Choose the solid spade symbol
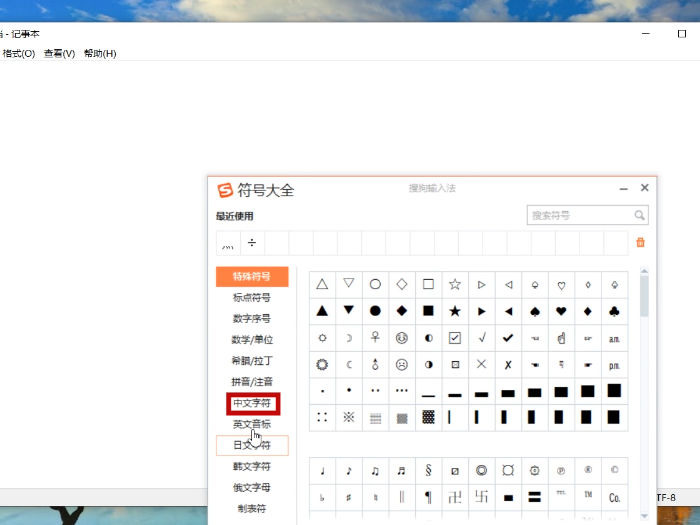Screen dimensions: 700x525 coord(535,311)
